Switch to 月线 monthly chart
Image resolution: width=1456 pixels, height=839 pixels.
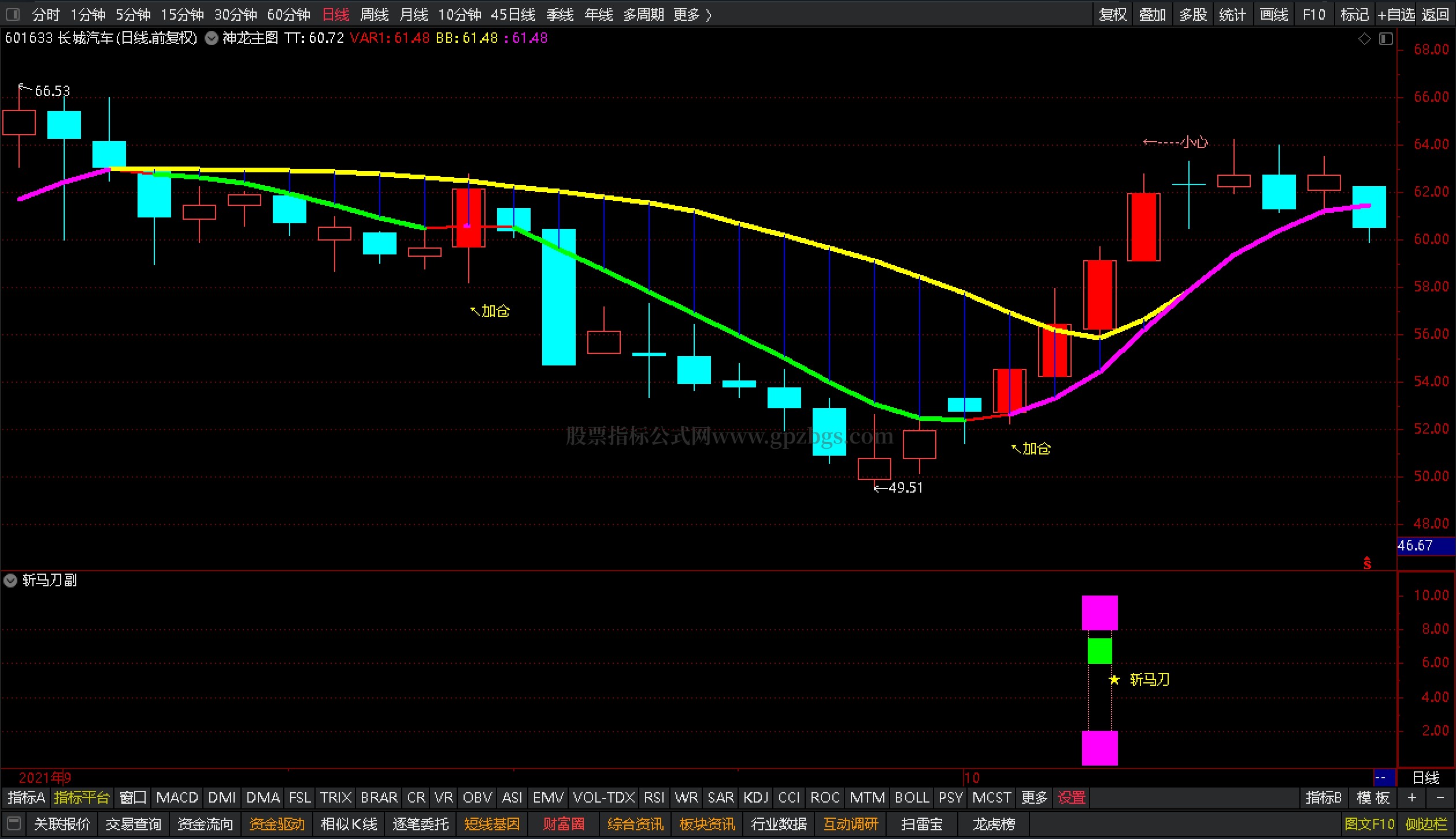pyautogui.click(x=413, y=14)
